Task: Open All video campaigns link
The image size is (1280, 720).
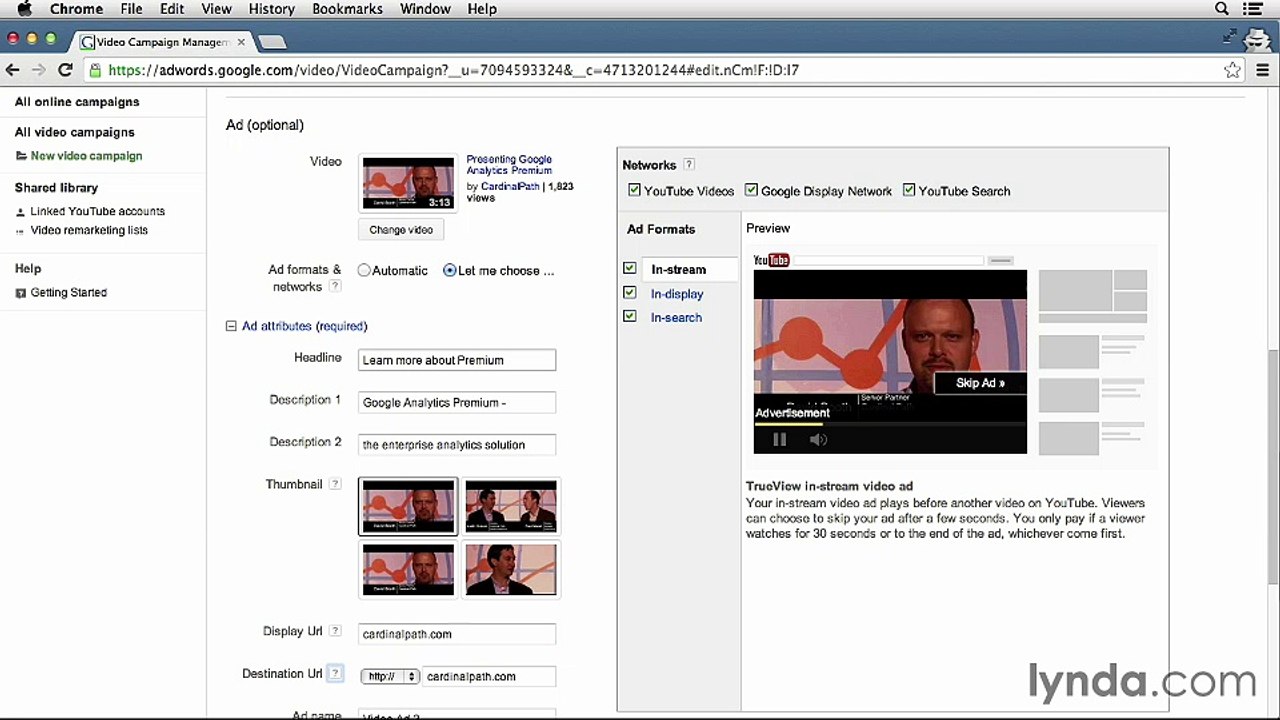Action: pyautogui.click(x=74, y=132)
